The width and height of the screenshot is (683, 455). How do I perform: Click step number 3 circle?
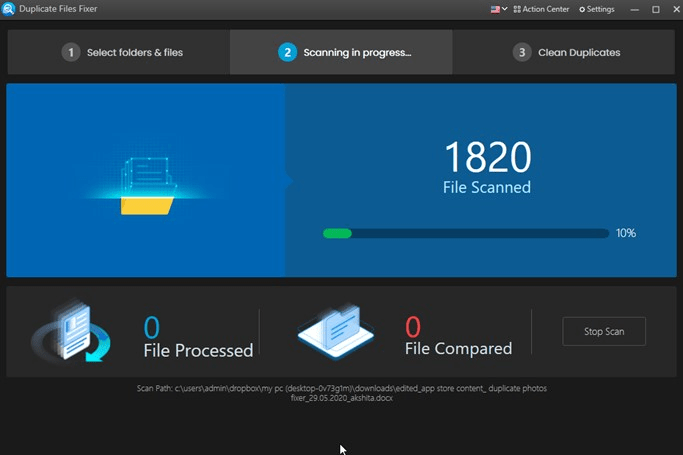pyautogui.click(x=522, y=53)
